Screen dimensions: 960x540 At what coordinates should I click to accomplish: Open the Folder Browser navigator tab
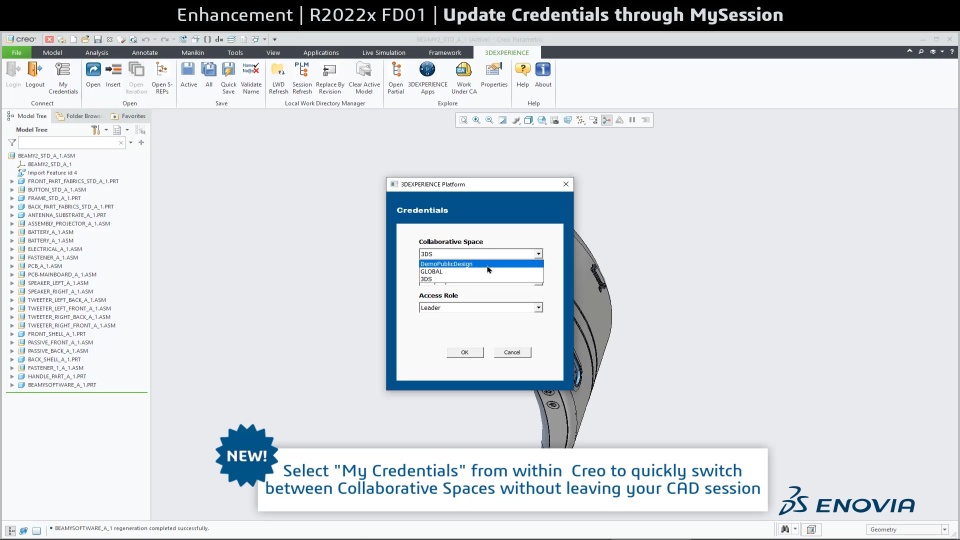click(x=78, y=116)
